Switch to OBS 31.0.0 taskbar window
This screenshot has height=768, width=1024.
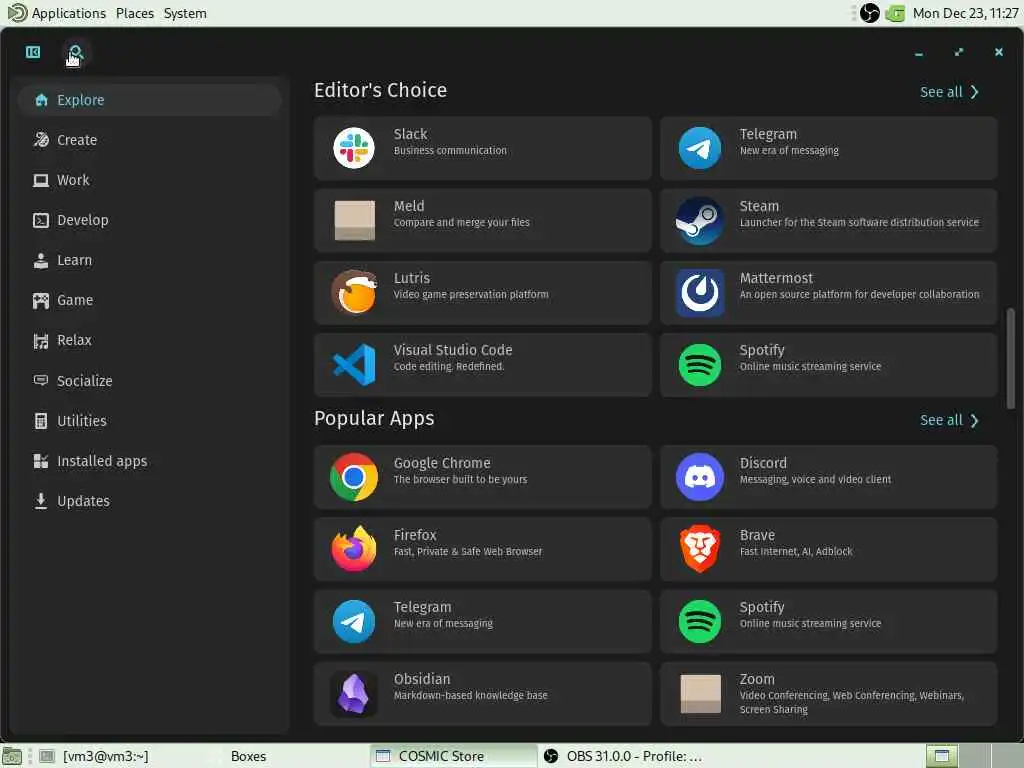(x=622, y=756)
